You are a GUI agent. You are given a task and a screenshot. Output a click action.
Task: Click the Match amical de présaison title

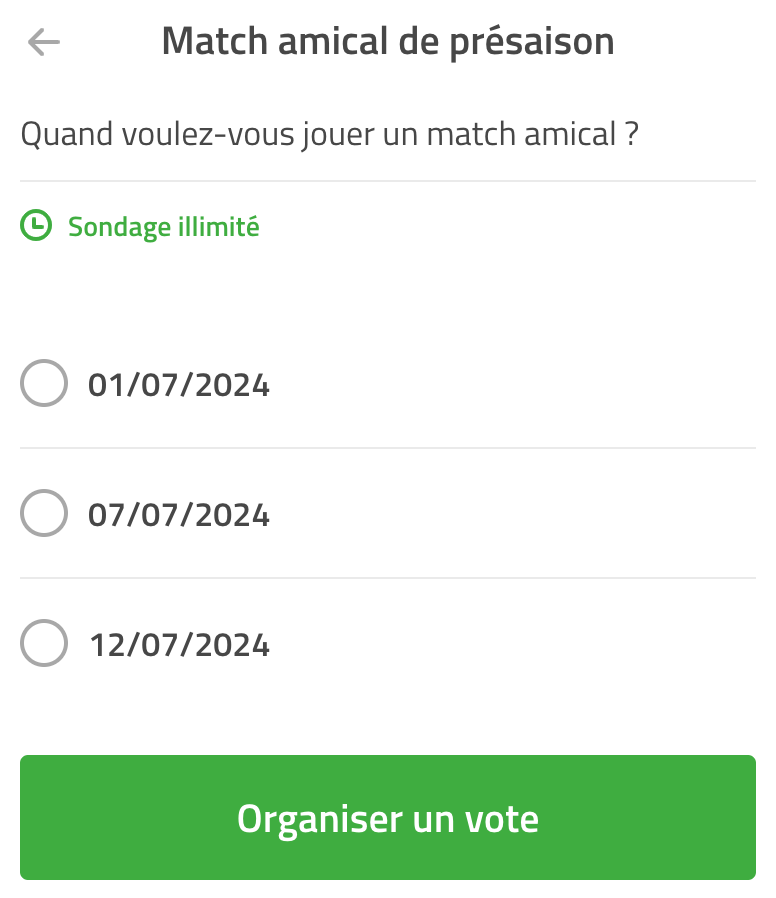(388, 42)
